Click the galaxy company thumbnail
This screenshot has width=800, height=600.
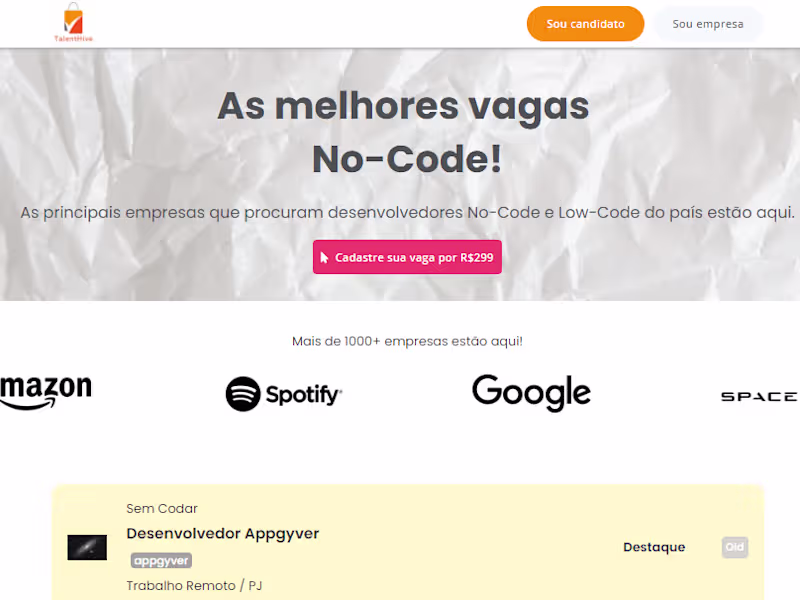click(87, 547)
